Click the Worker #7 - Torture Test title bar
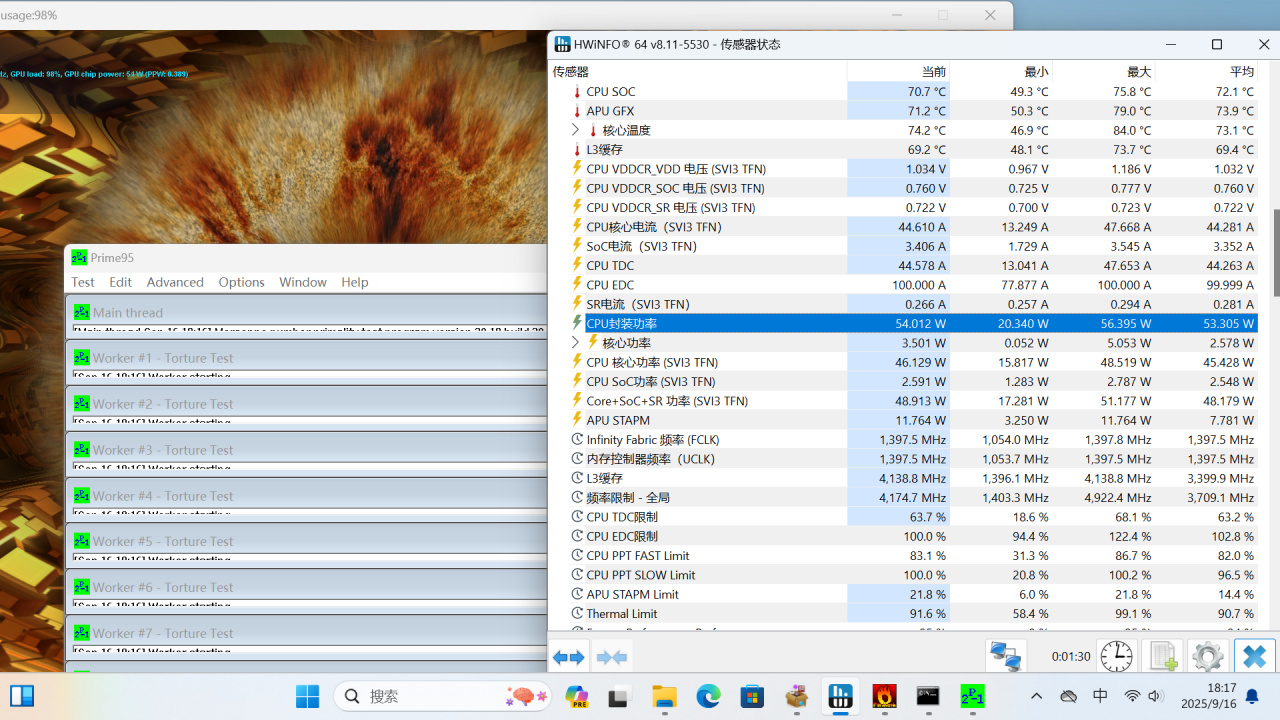The height and width of the screenshot is (720, 1280). (x=308, y=633)
